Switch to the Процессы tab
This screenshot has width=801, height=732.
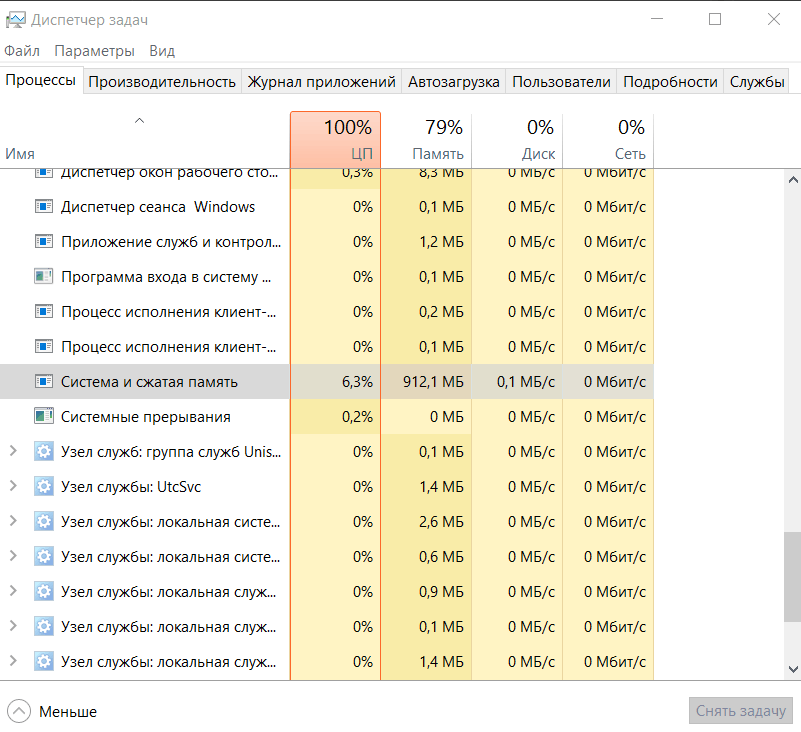tap(41, 80)
